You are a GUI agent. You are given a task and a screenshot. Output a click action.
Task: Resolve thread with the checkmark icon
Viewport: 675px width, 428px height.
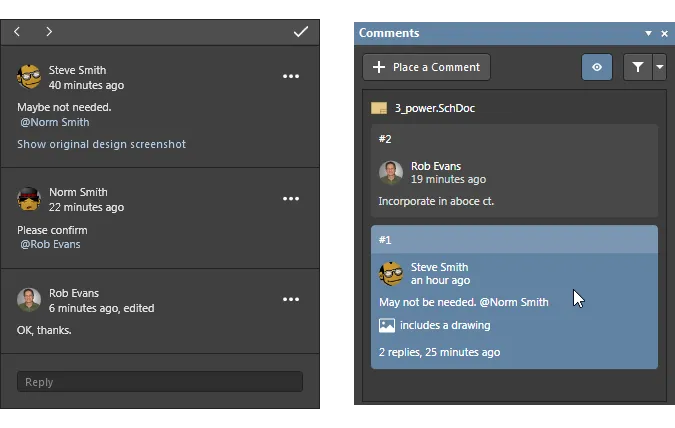coord(301,31)
